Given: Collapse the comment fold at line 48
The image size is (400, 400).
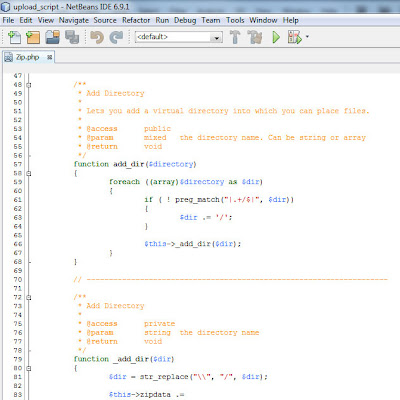Looking at the screenshot, I should pos(29,85).
